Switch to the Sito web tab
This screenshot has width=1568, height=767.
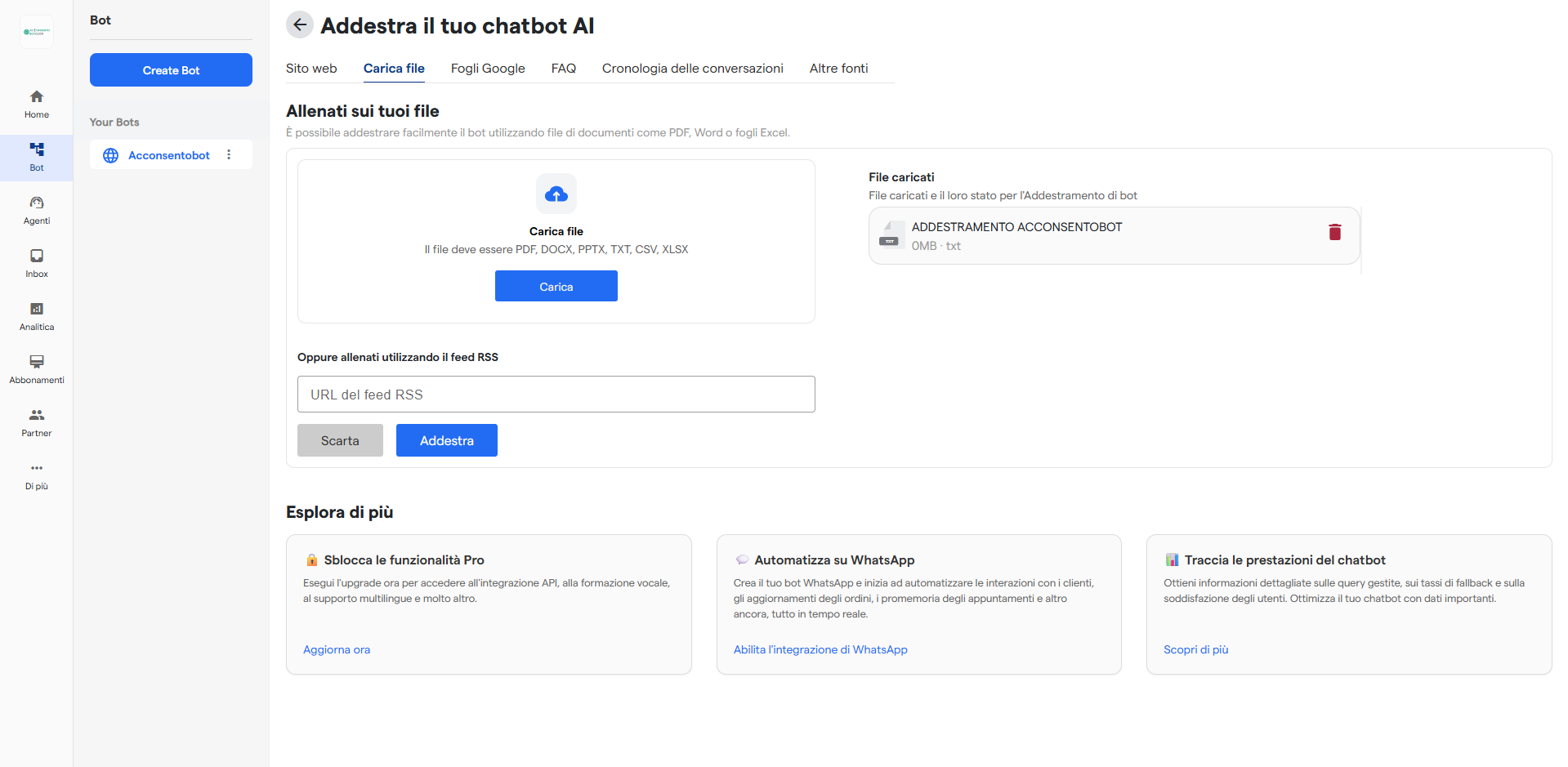pos(311,69)
